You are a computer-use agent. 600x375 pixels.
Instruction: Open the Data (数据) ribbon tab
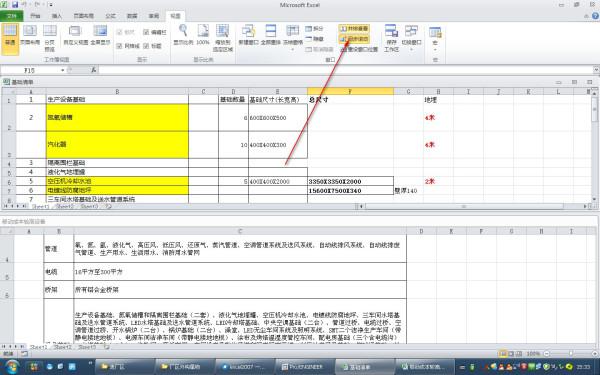[132, 16]
